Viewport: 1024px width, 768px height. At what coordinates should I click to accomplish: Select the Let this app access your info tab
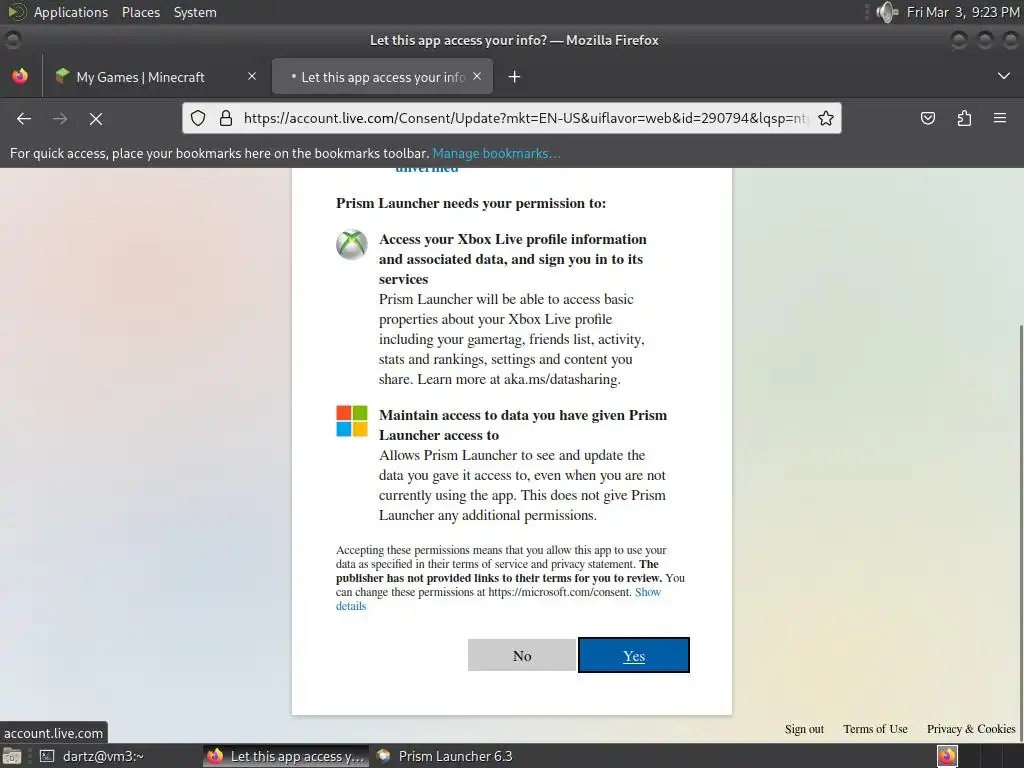[383, 77]
